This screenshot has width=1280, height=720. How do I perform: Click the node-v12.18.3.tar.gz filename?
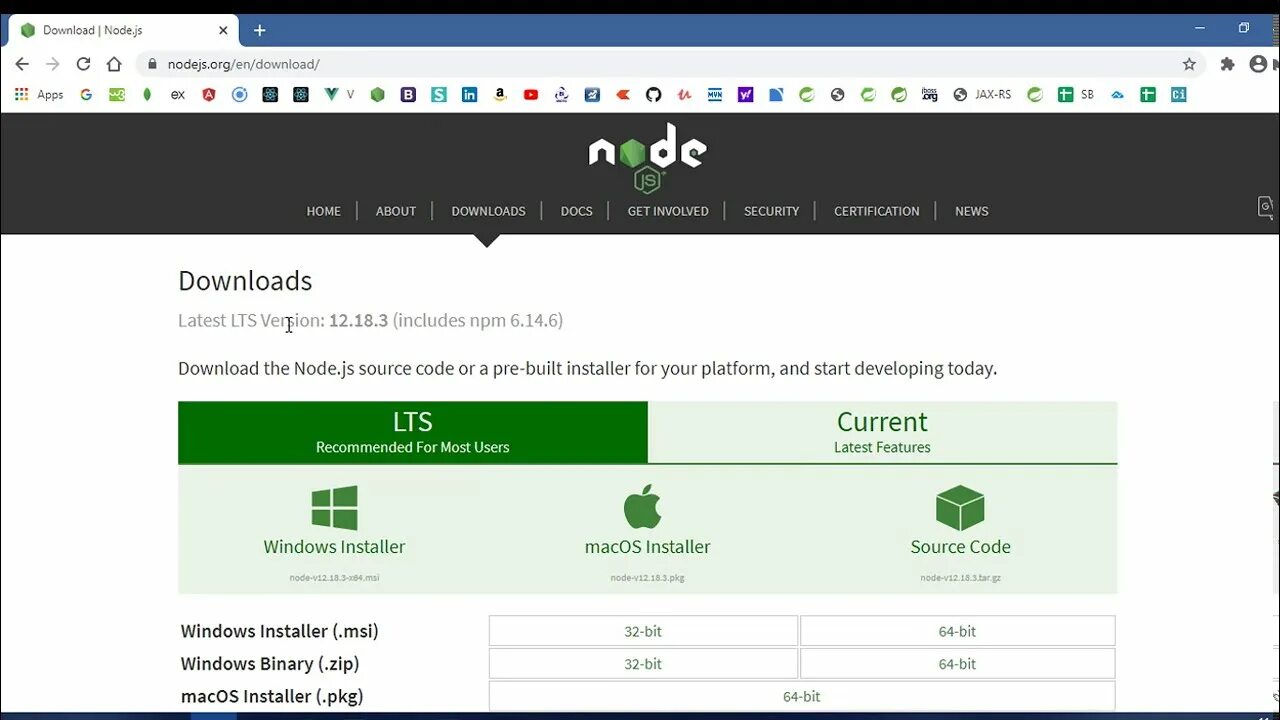960,578
